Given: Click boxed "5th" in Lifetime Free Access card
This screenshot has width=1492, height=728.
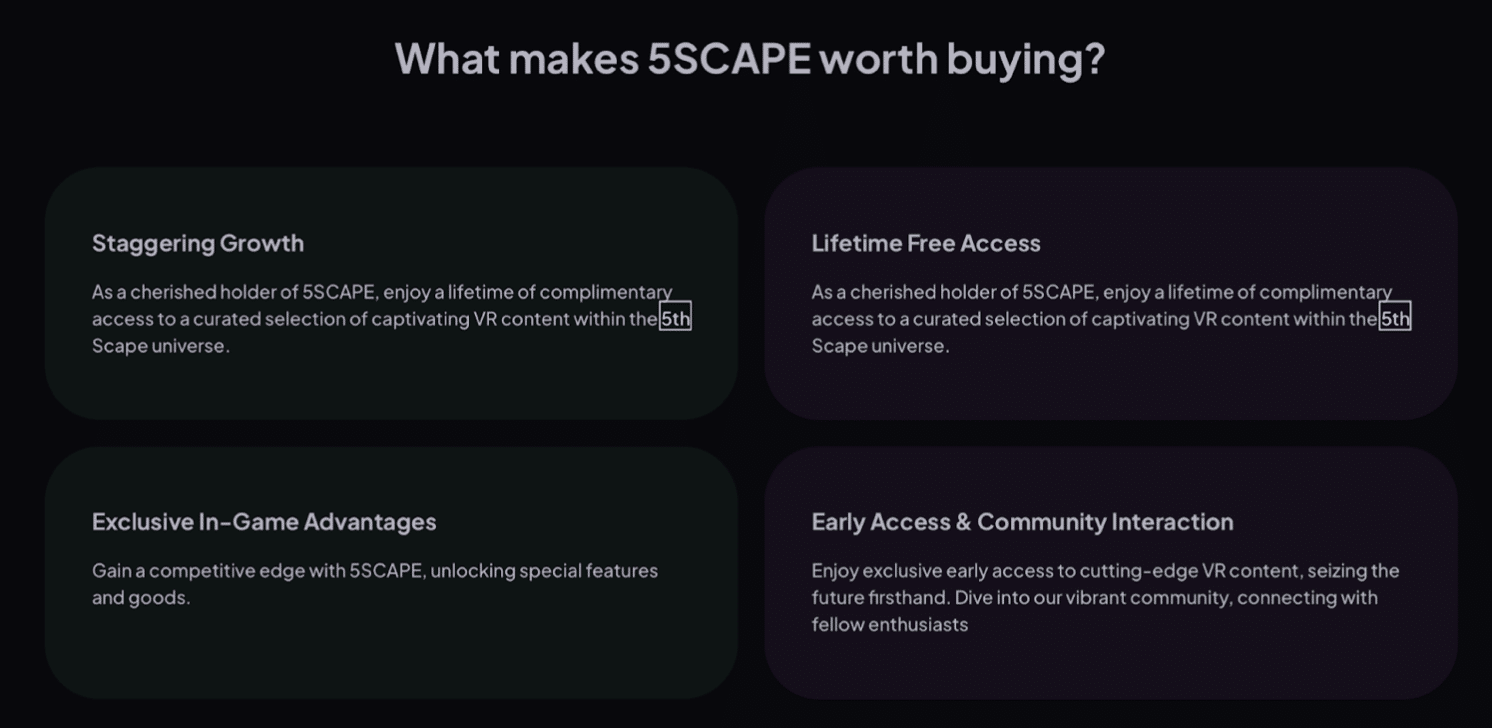Looking at the screenshot, I should [1395, 319].
